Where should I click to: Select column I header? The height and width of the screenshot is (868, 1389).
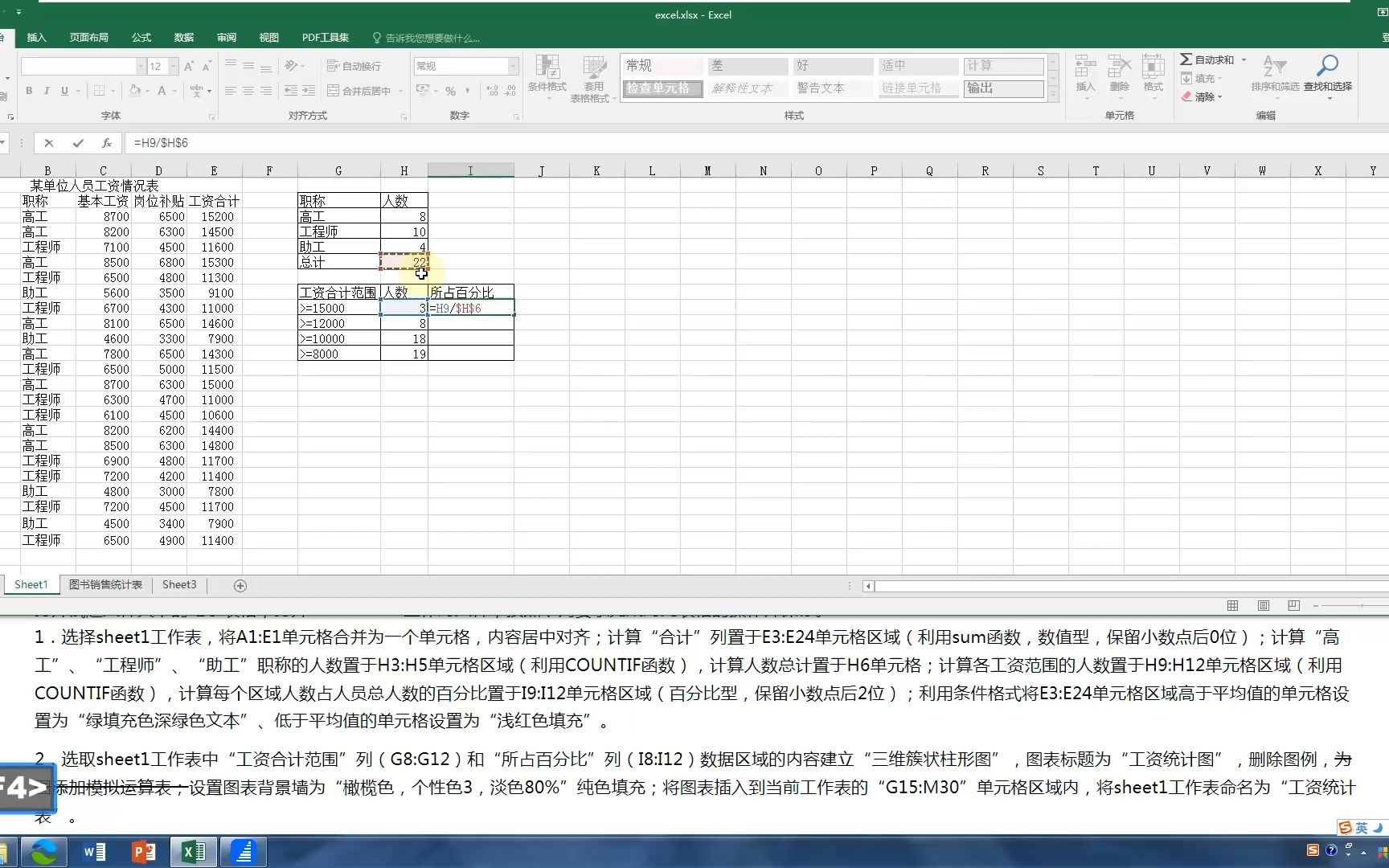click(471, 170)
